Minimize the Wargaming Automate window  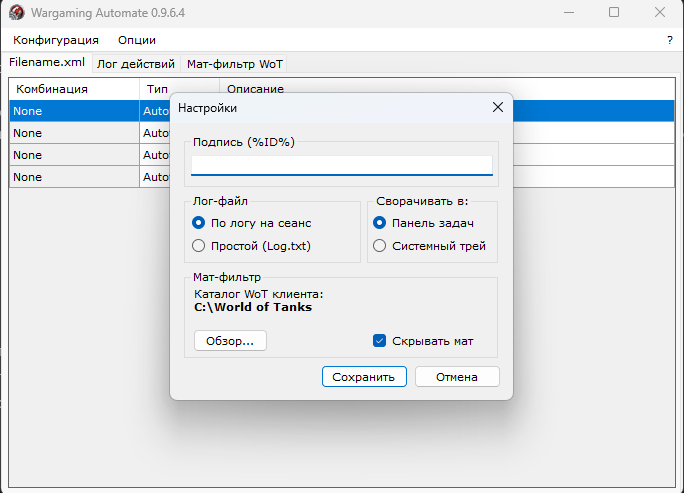(x=568, y=12)
